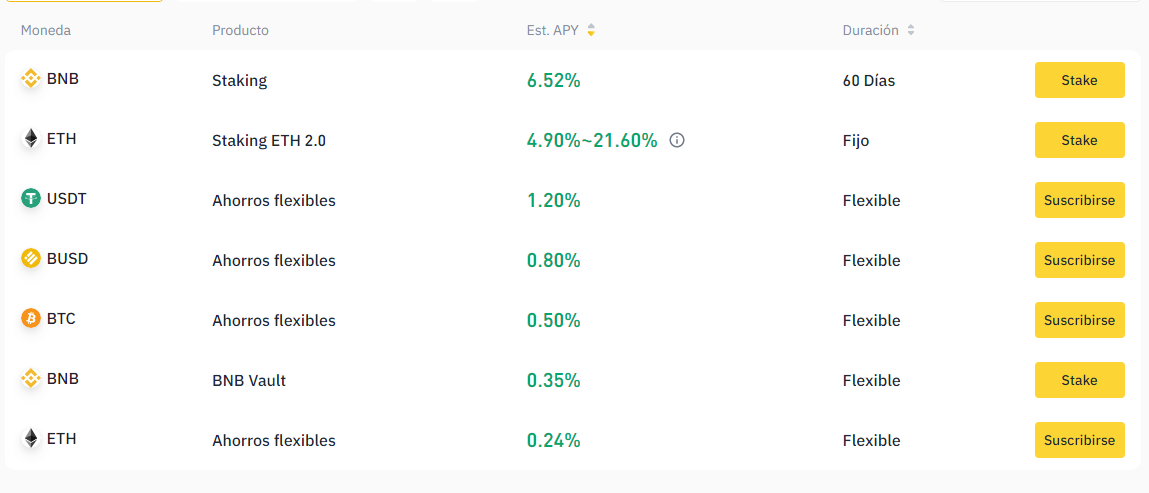Image resolution: width=1149 pixels, height=493 pixels.
Task: Click the Duración column header
Action: click(x=871, y=31)
